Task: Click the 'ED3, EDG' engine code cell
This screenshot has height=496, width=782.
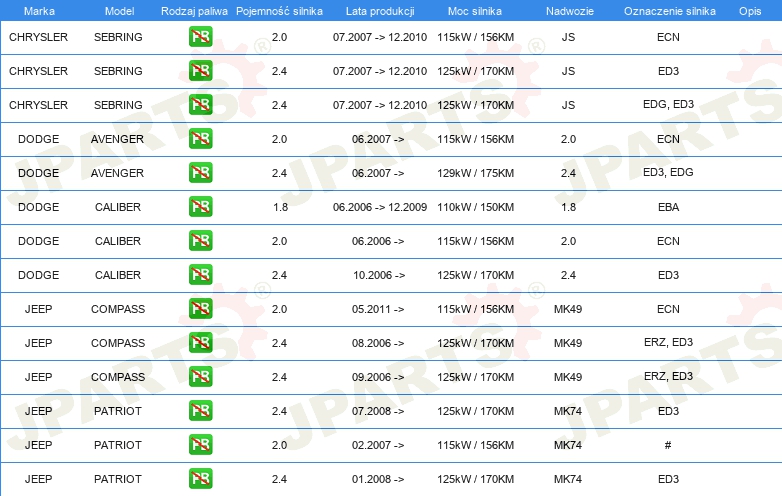Action: [x=668, y=172]
